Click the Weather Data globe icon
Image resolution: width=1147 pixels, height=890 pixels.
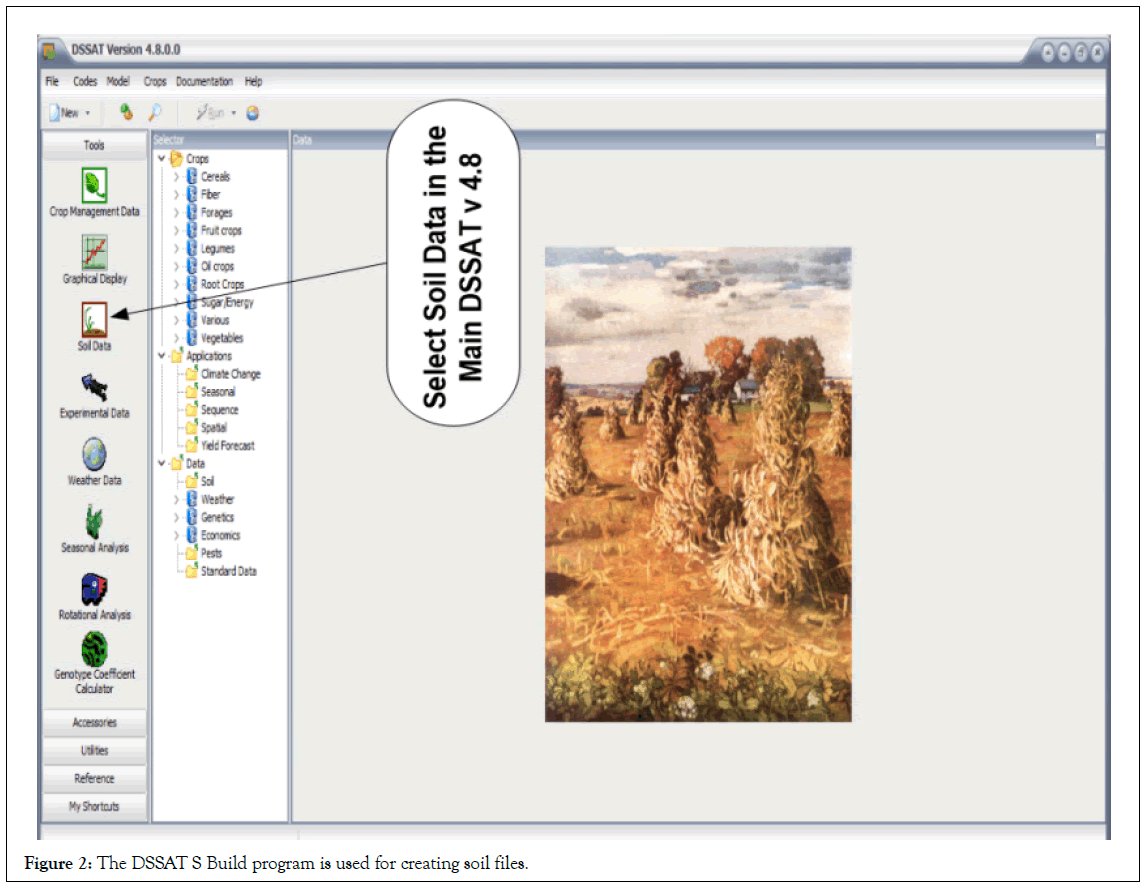click(x=94, y=454)
